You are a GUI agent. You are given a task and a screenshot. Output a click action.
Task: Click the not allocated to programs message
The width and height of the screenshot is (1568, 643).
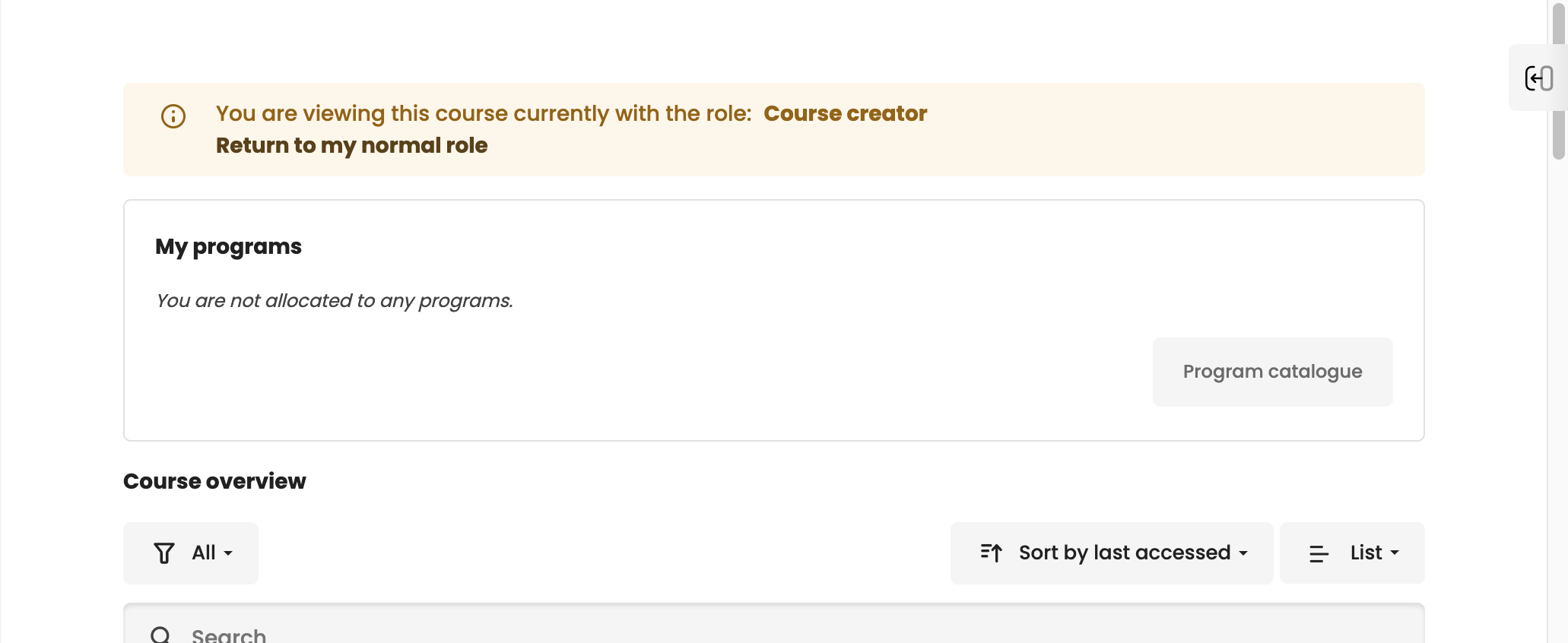point(335,301)
